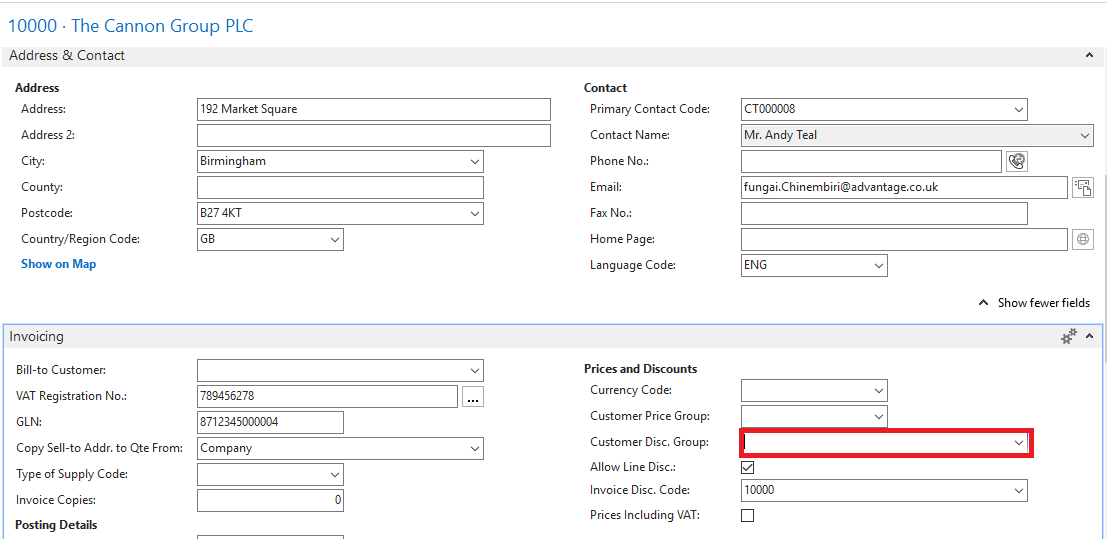Open the Bill-to Customer dropdown
Viewport: 1107px width, 542px height.
474,371
